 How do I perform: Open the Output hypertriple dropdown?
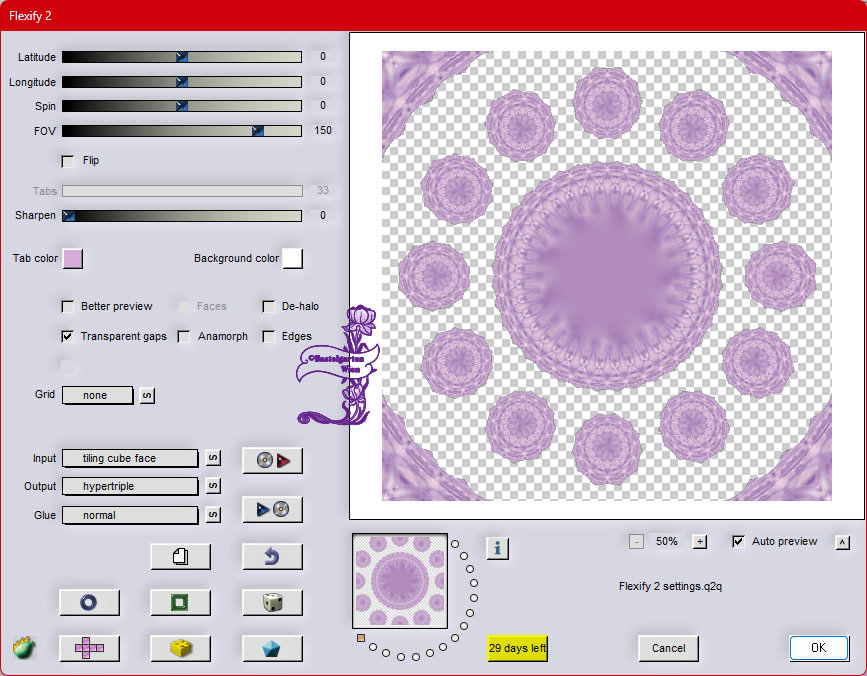[130, 487]
